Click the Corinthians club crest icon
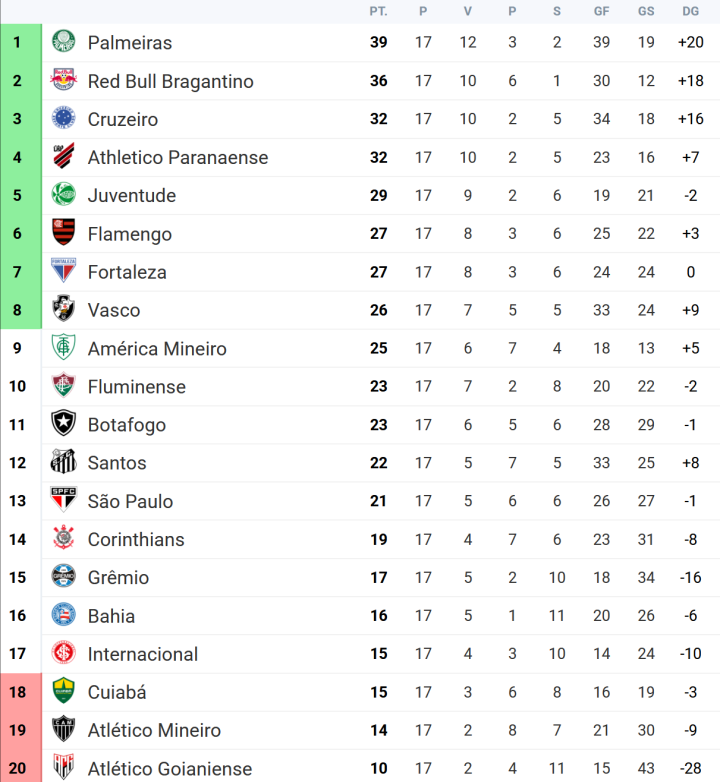This screenshot has width=720, height=782. click(63, 539)
